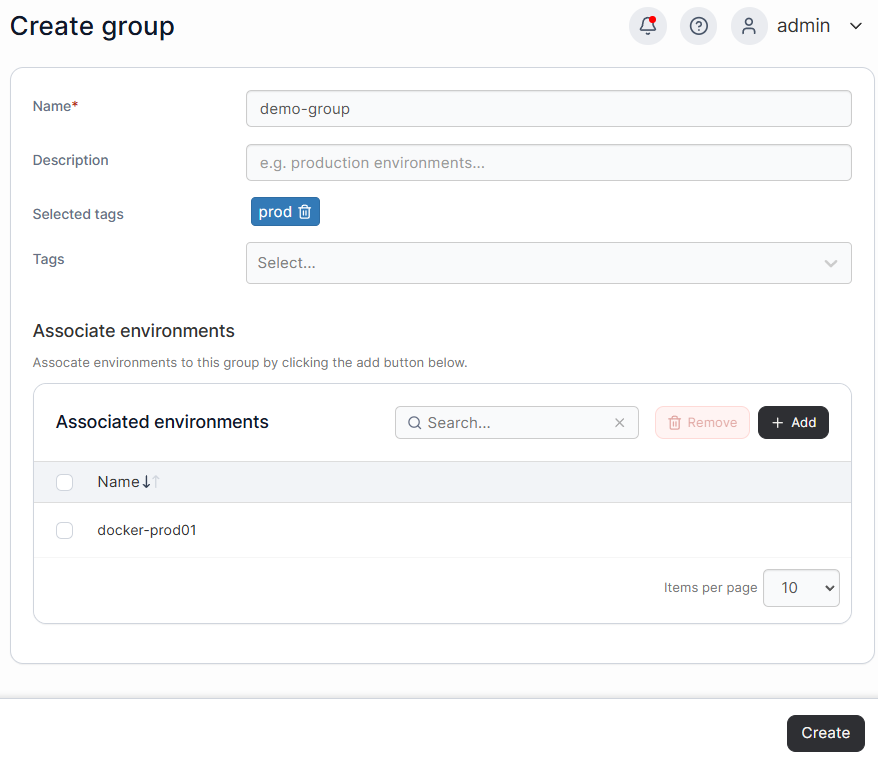Expand the Tags select dropdown

click(x=549, y=263)
